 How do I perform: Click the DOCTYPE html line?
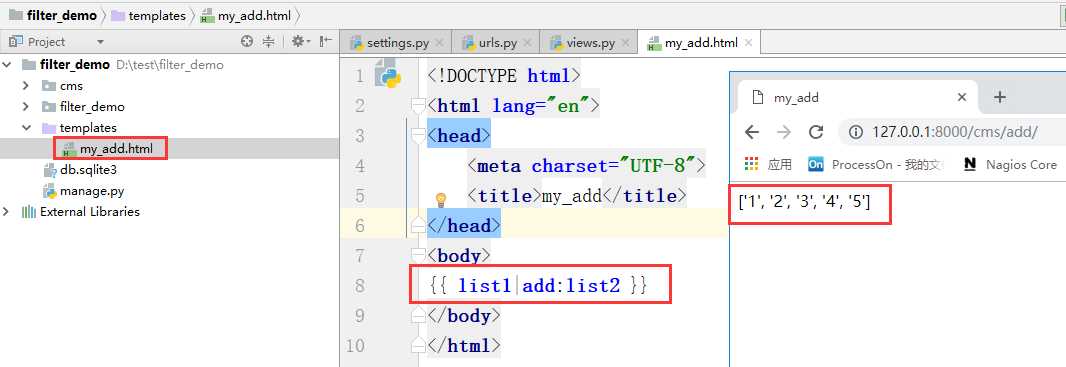click(x=504, y=75)
